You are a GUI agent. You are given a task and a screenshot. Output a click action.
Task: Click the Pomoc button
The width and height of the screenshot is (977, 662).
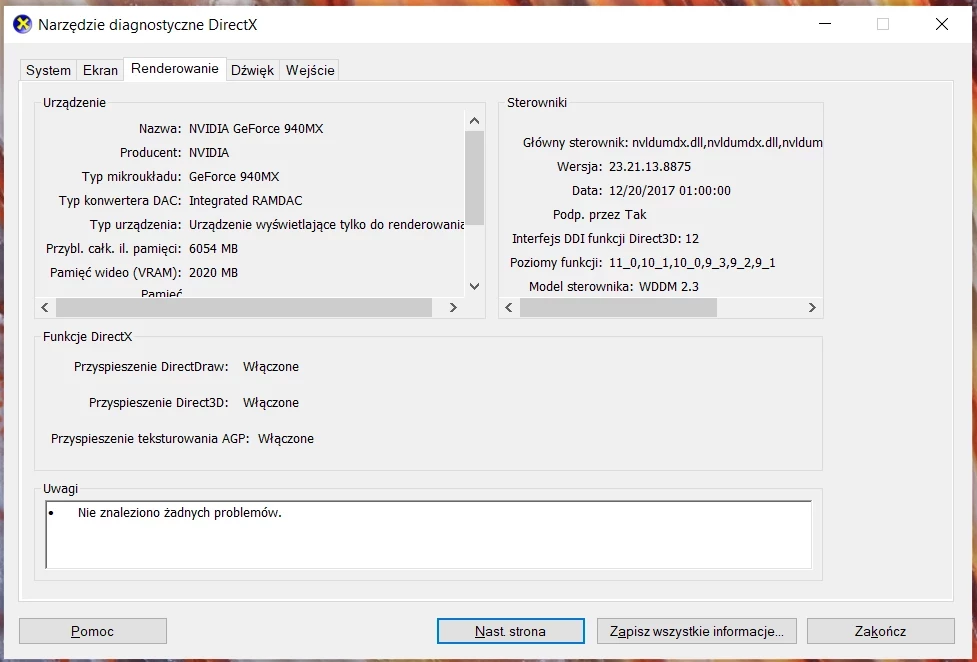(x=93, y=631)
